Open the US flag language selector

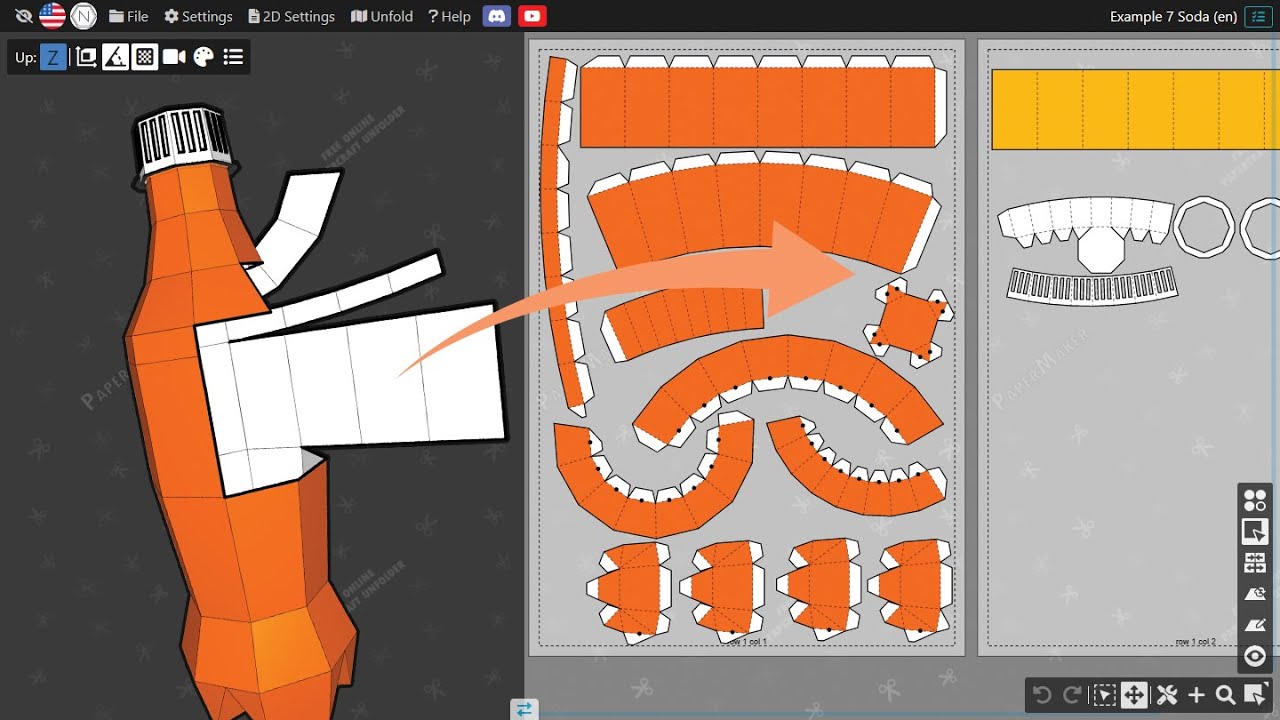click(52, 16)
